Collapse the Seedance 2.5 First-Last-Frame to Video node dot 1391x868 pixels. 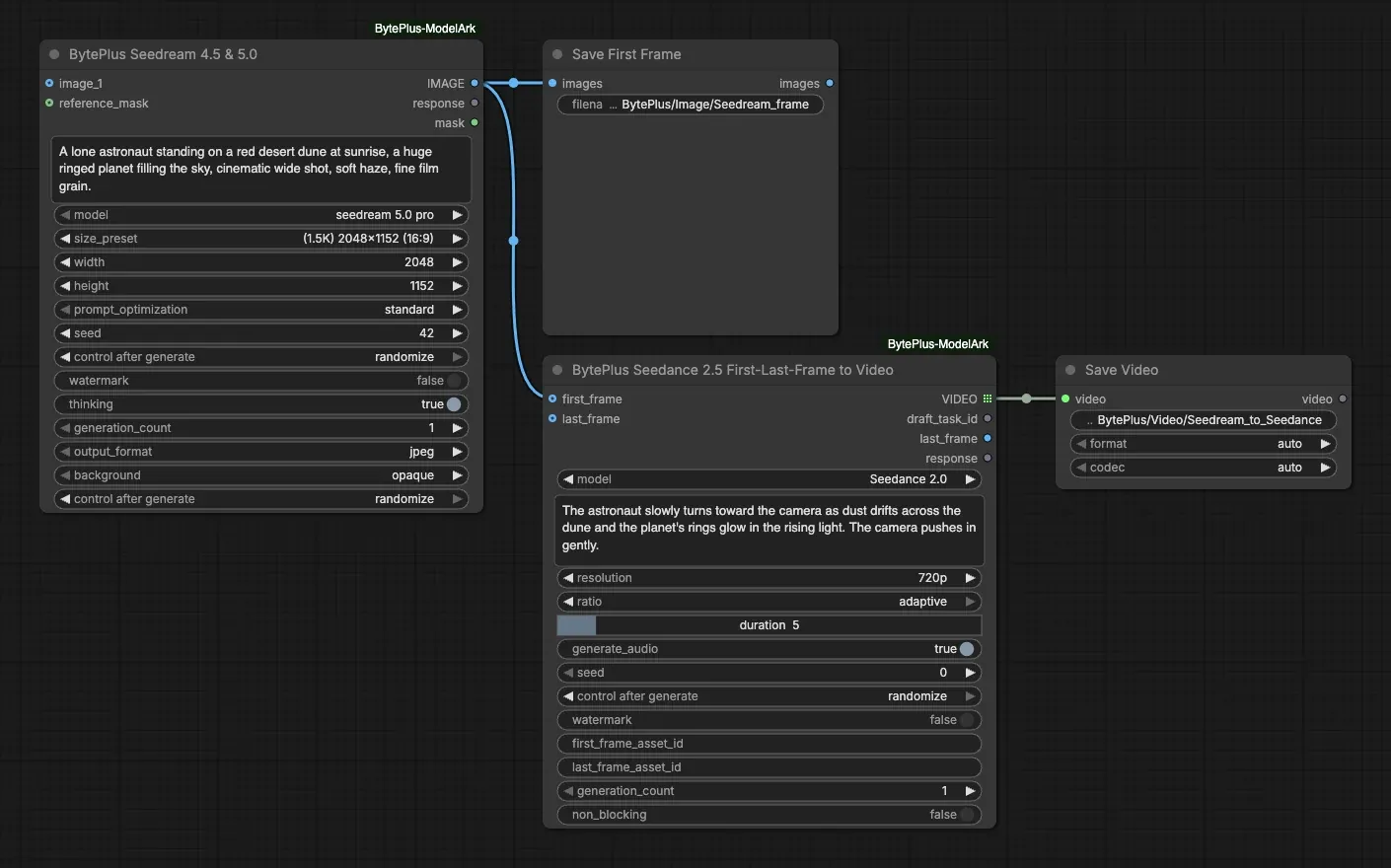557,370
